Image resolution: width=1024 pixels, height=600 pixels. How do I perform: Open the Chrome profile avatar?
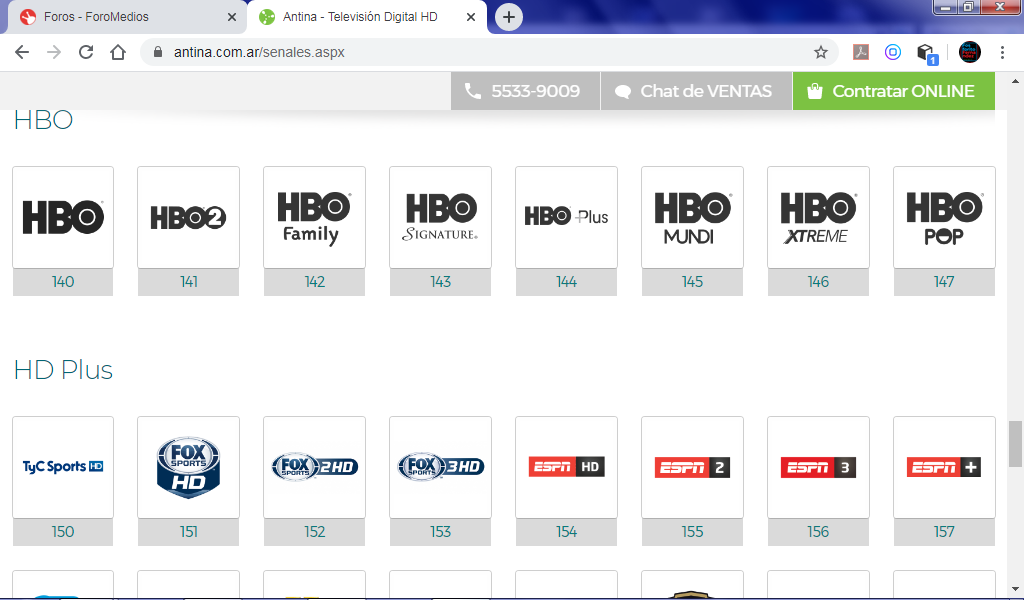click(x=970, y=52)
